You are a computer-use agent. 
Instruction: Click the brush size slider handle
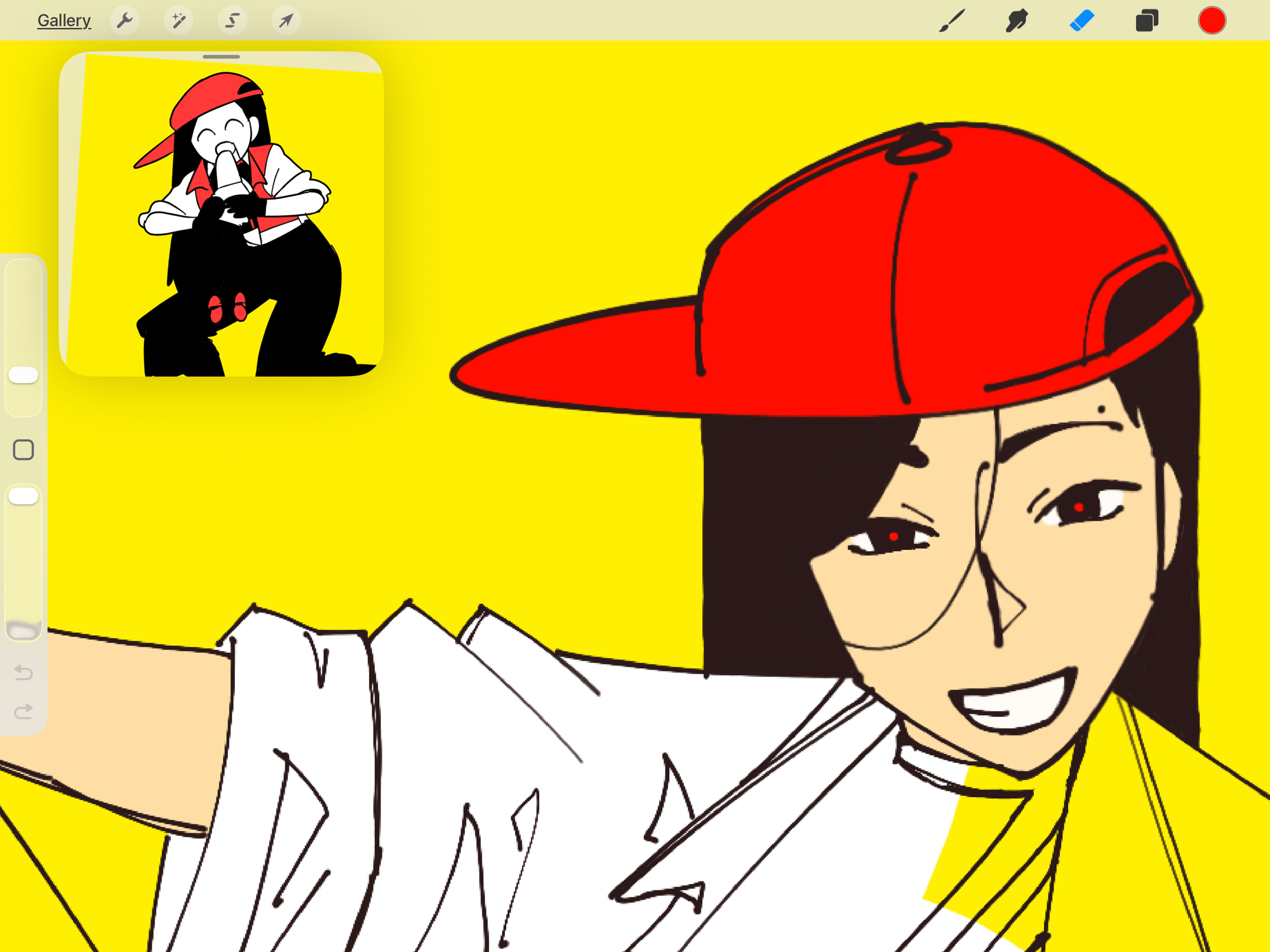[x=23, y=375]
